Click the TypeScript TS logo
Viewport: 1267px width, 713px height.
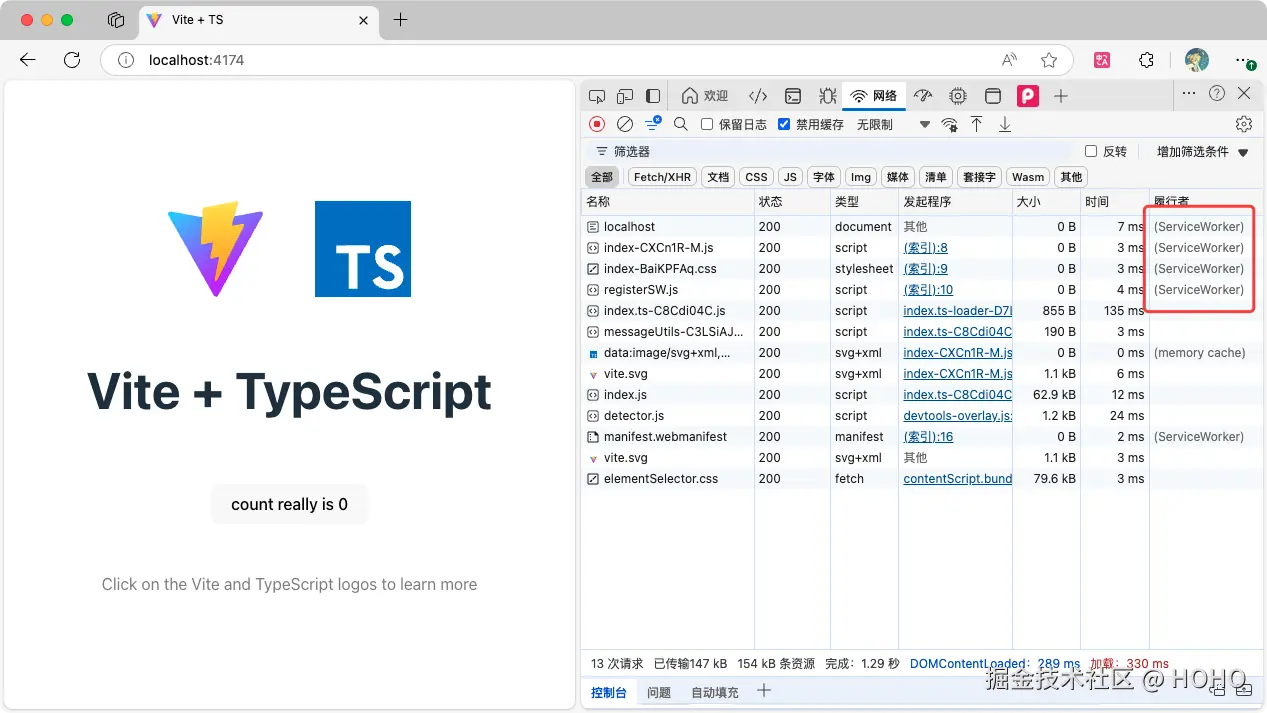(363, 249)
